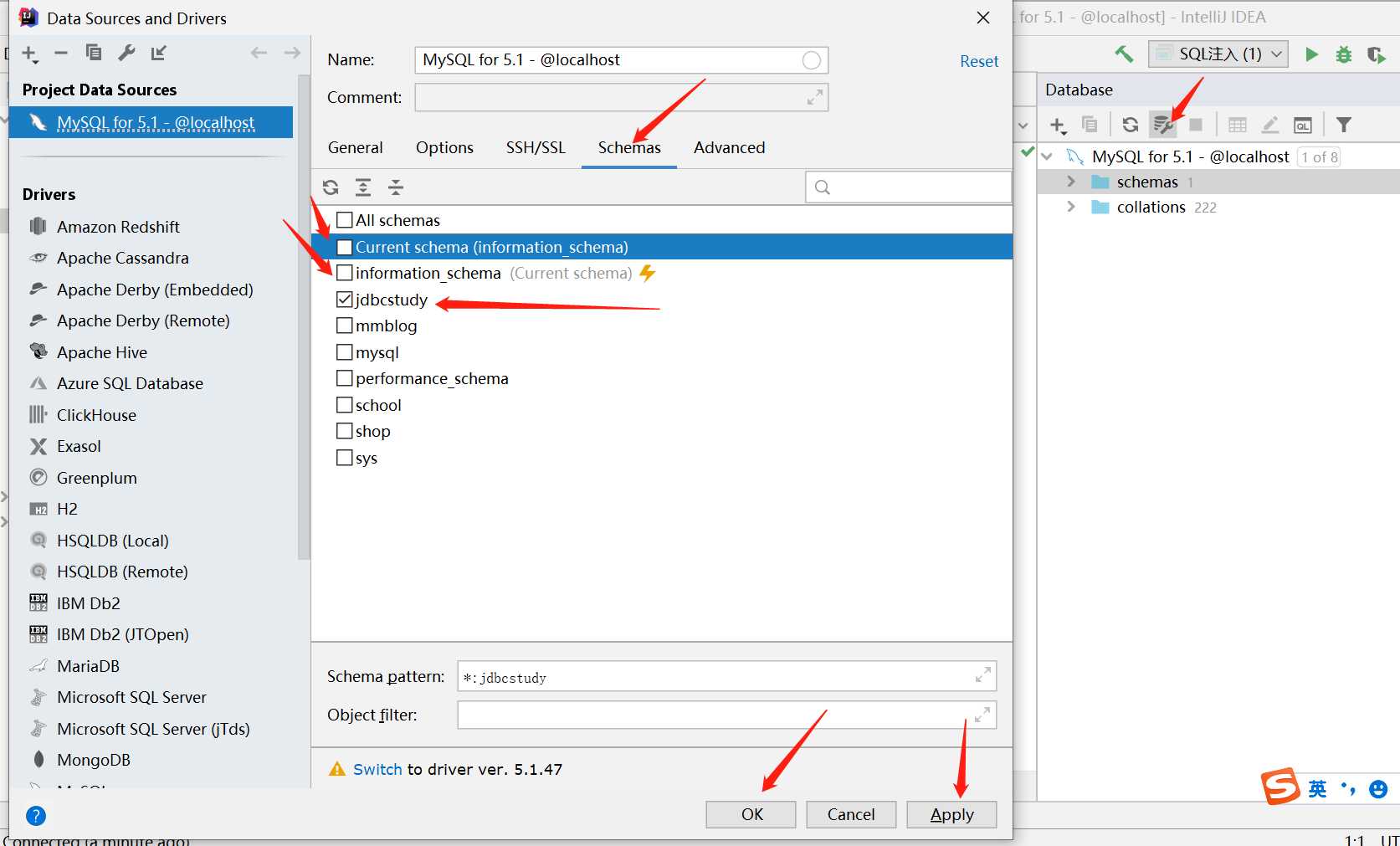Viewport: 1400px width, 846px height.
Task: Open the Advanced tab
Action: (729, 147)
